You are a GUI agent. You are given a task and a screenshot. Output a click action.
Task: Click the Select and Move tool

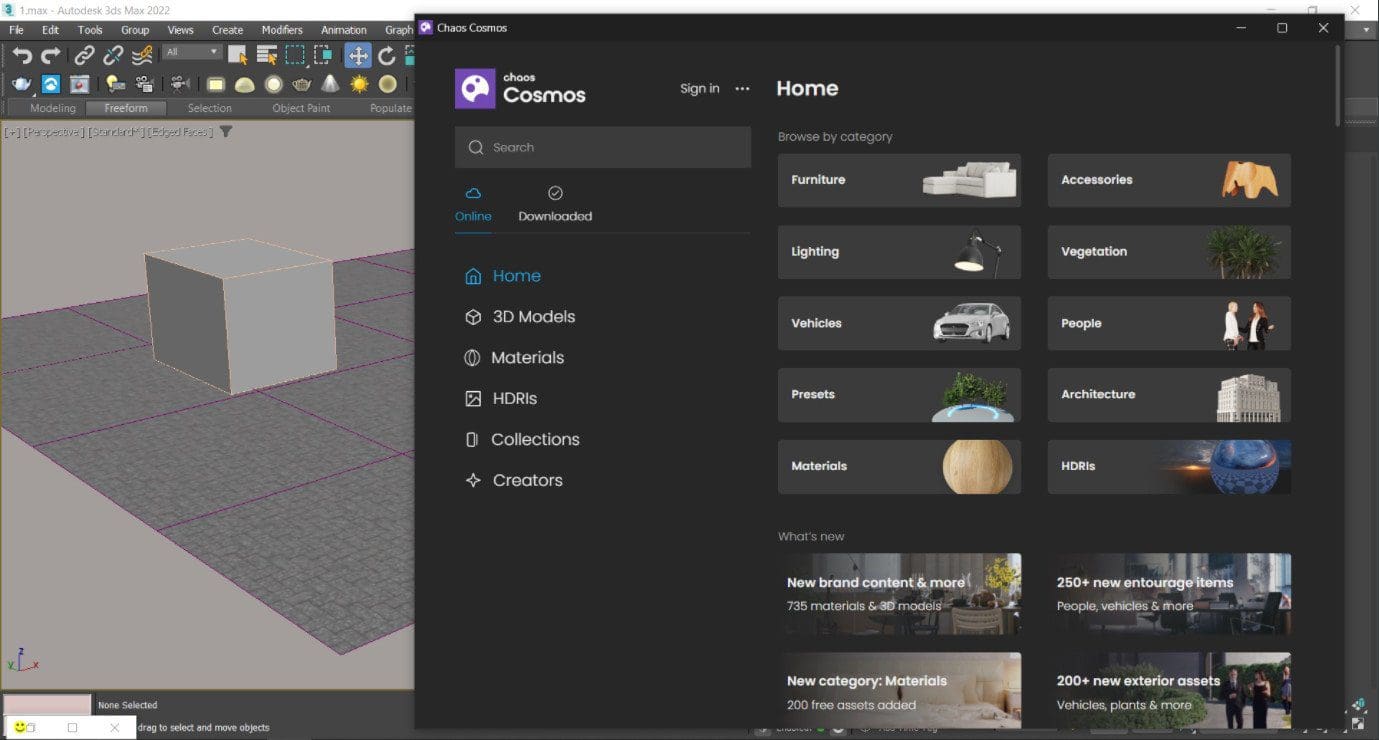tap(358, 55)
